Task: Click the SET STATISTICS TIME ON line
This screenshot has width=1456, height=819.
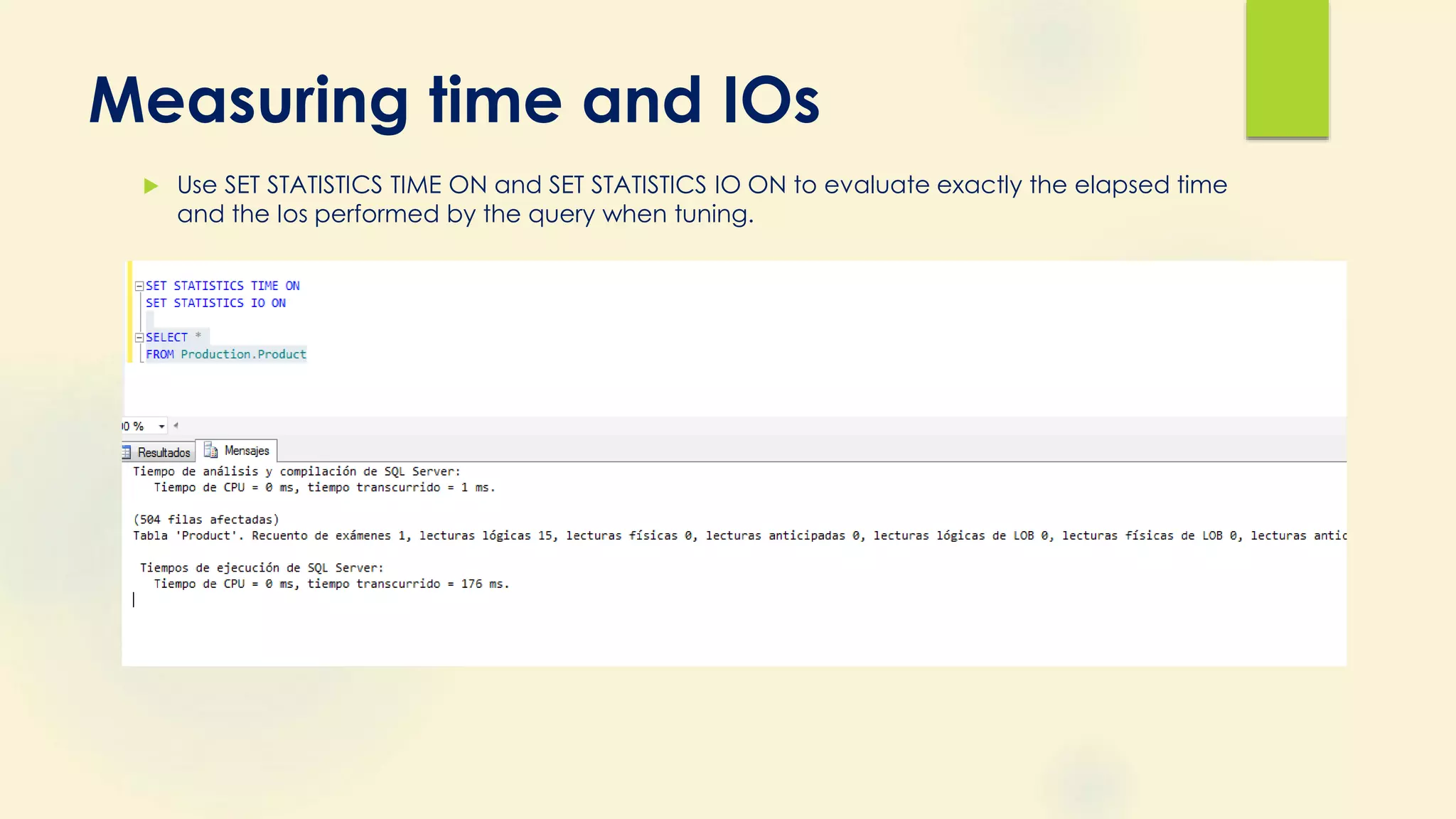Action: point(223,286)
